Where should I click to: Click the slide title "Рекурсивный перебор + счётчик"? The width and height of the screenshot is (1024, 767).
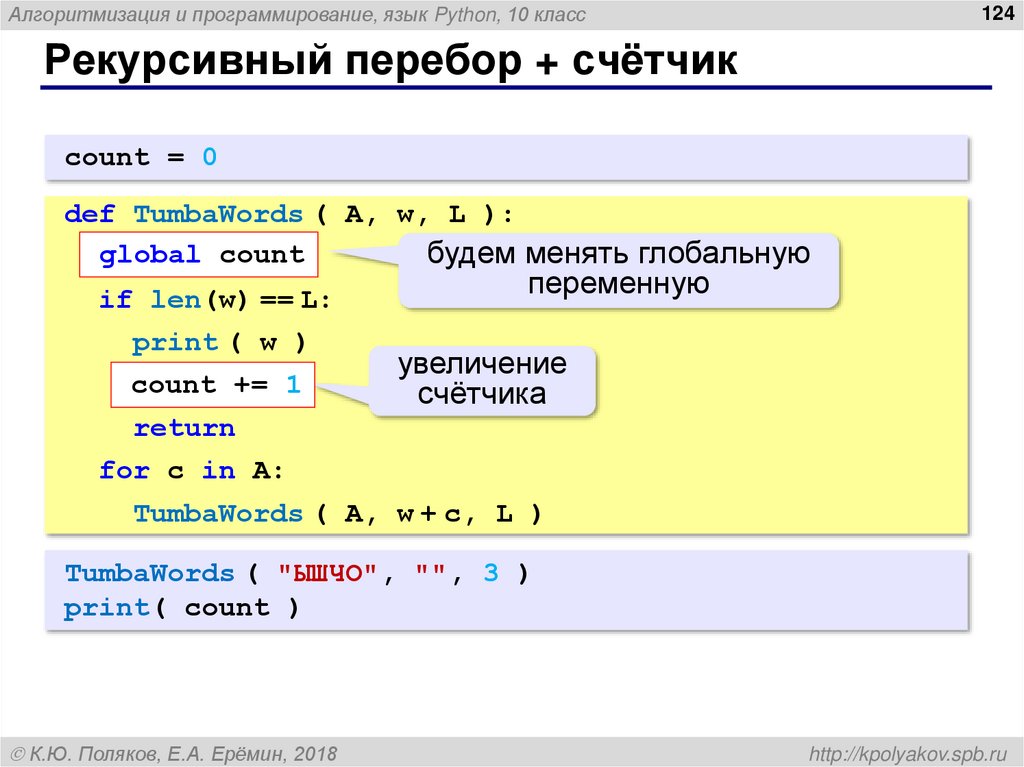391,61
